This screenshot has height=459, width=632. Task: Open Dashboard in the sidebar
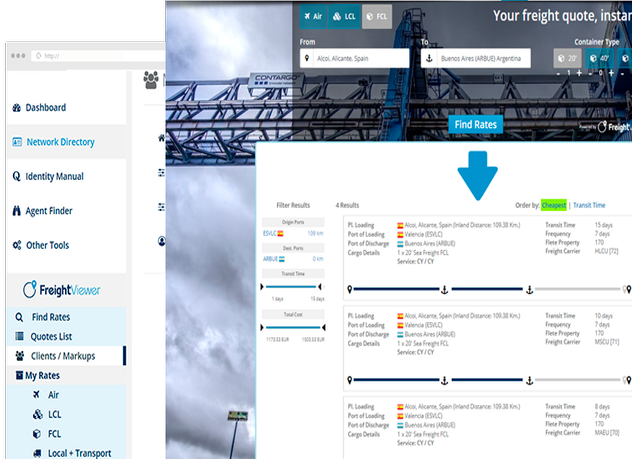(x=45, y=108)
